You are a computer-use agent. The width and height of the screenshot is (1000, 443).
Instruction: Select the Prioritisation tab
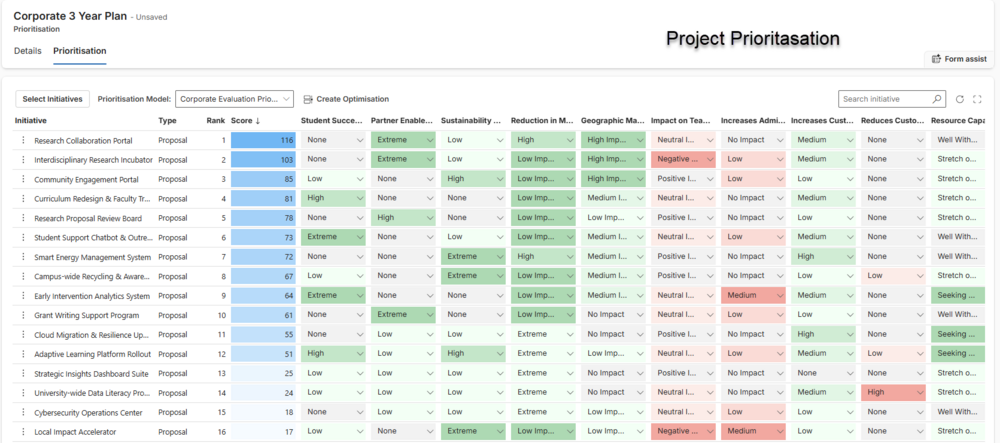80,50
